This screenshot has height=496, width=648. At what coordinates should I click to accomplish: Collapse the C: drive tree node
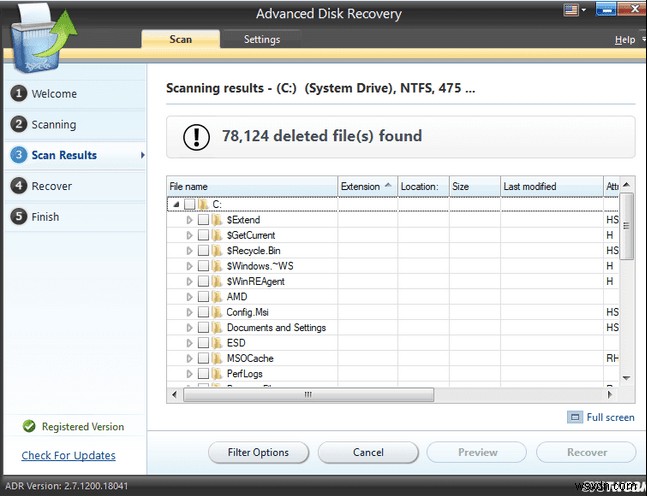click(176, 204)
